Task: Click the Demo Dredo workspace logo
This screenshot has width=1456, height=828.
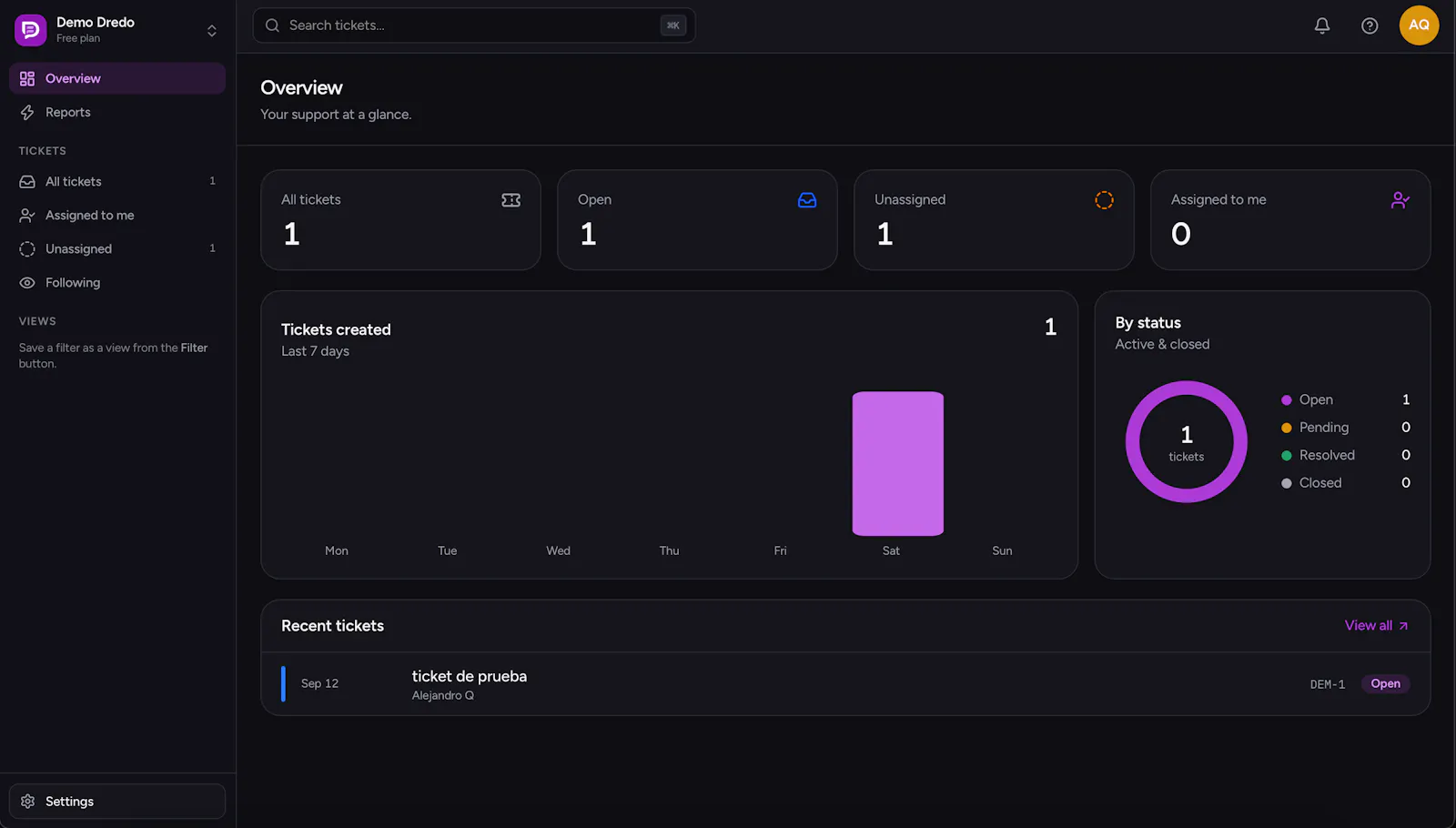Action: tap(30, 30)
